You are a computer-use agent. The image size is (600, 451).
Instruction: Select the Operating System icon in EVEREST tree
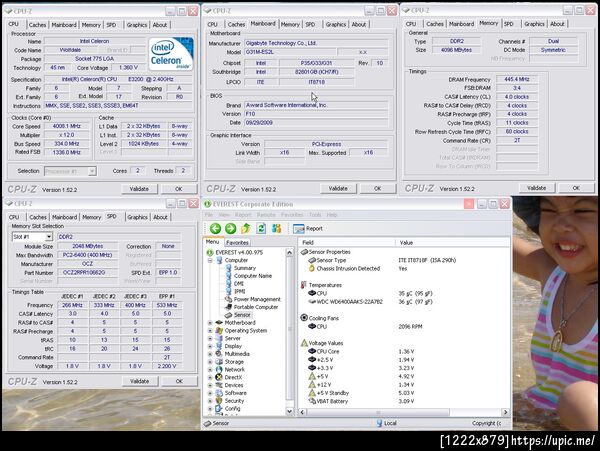[218, 331]
